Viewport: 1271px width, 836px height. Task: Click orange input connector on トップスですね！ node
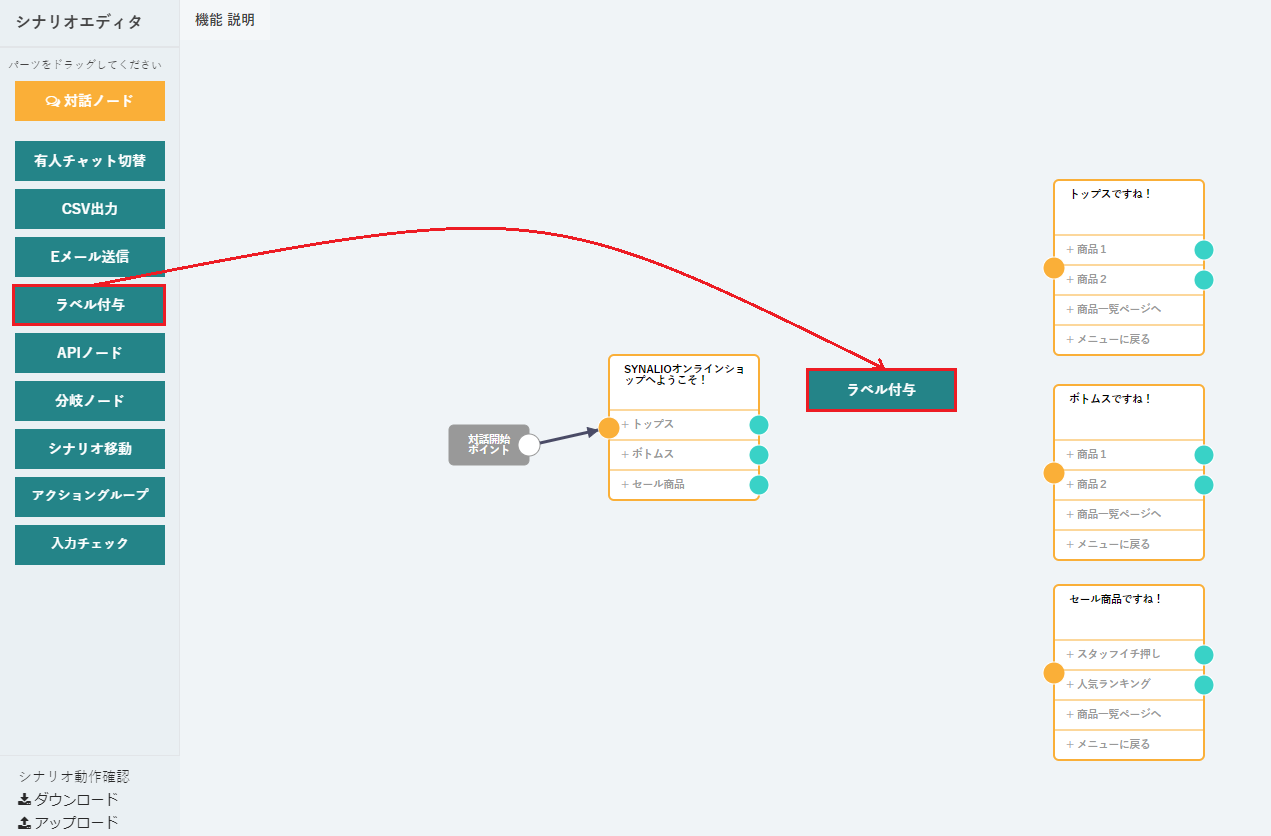1054,268
